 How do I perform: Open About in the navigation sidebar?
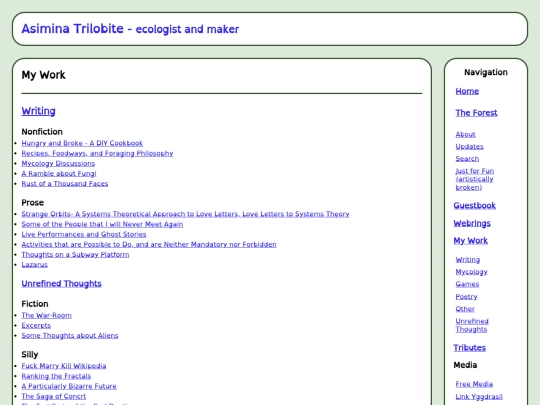click(x=465, y=134)
